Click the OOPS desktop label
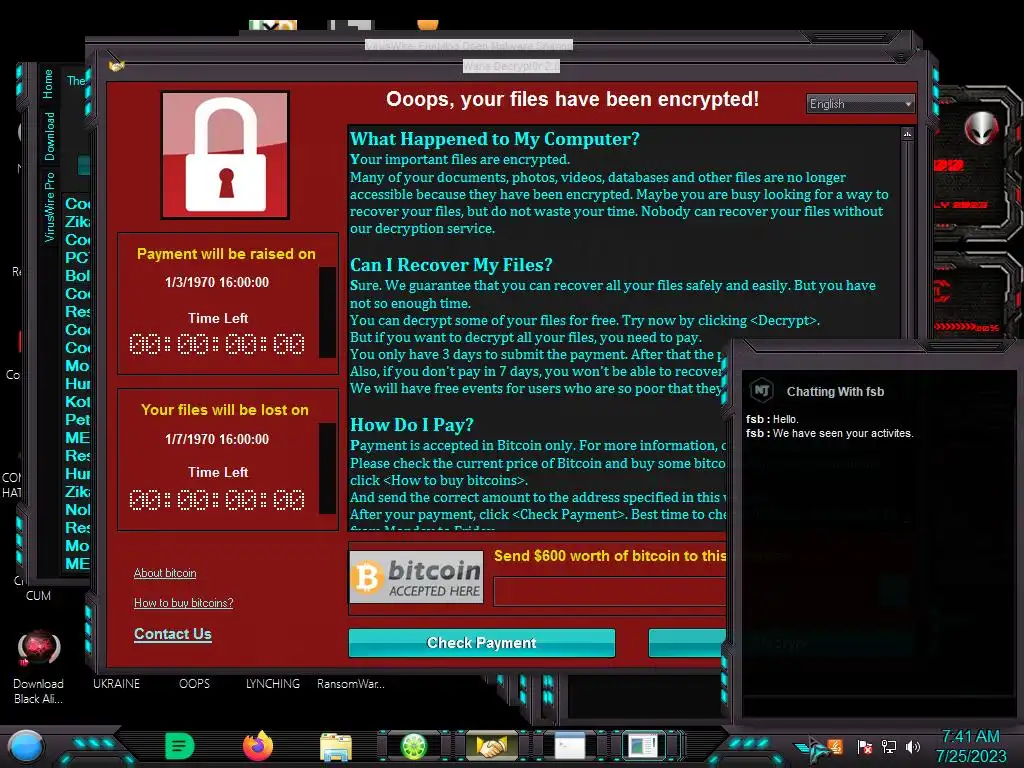 [x=195, y=684]
